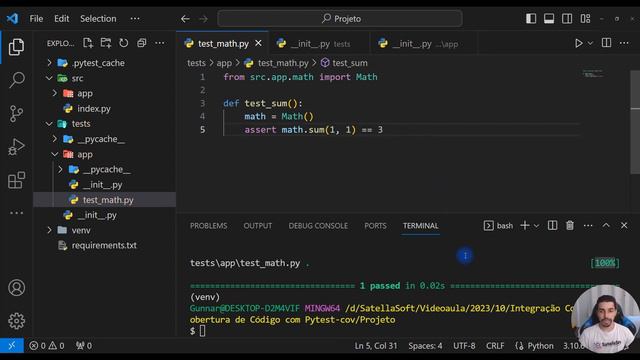
Task: Open the Search view in activity bar
Action: click(16, 80)
